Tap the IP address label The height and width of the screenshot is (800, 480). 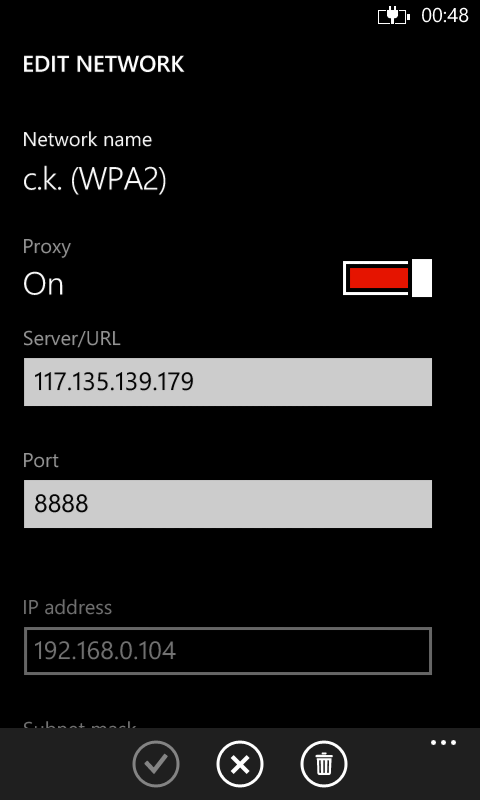click(67, 607)
